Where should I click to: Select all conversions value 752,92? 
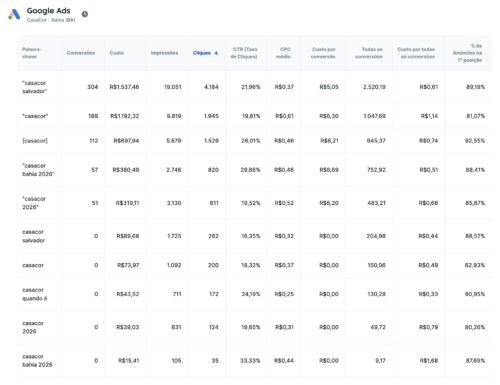376,170
